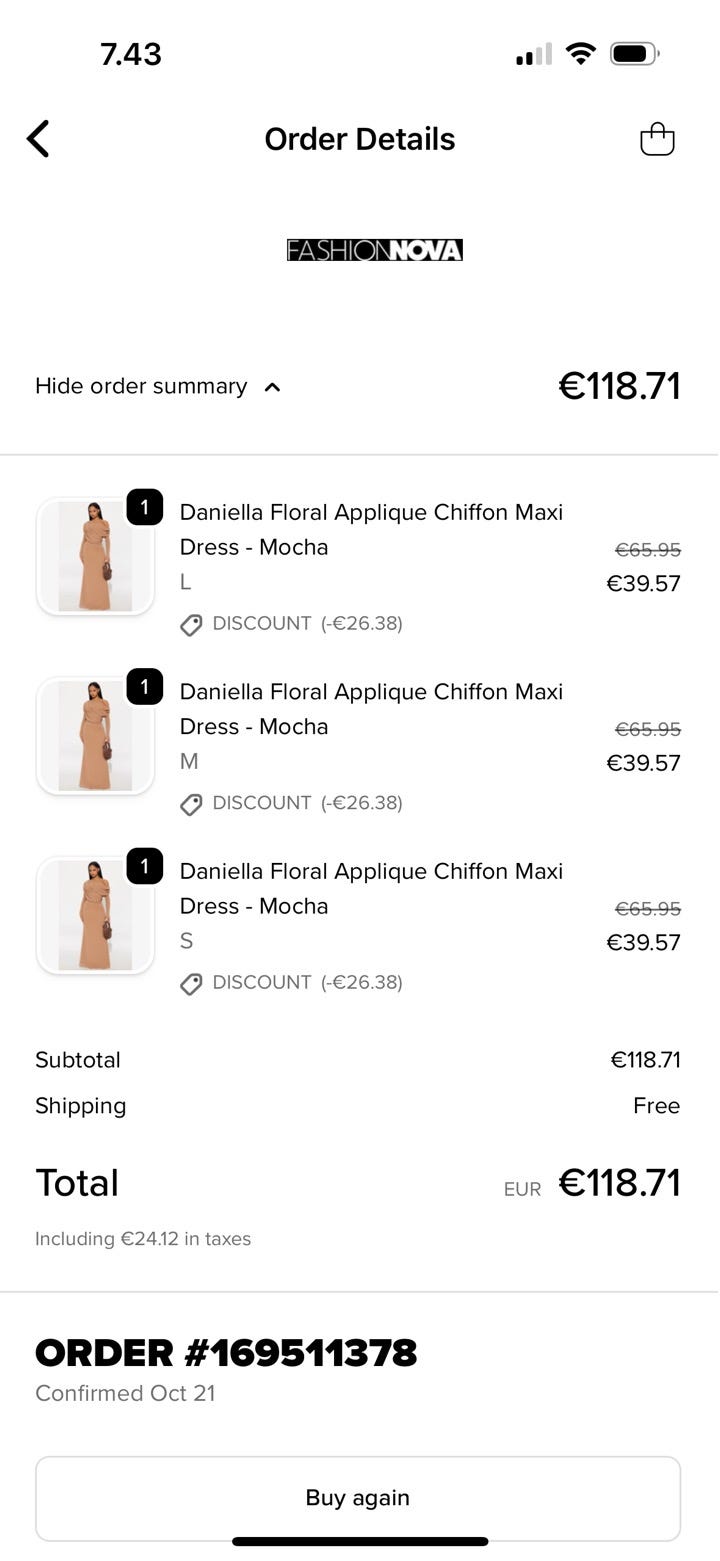Image resolution: width=720 pixels, height=1561 pixels.
Task: Tap the Wi-Fi status icon
Action: [580, 54]
